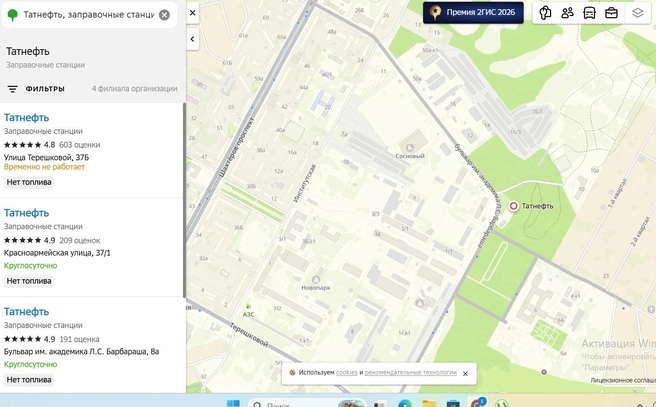Click the Лицензионное соглашение link on map
656x407 pixels.
623,380
